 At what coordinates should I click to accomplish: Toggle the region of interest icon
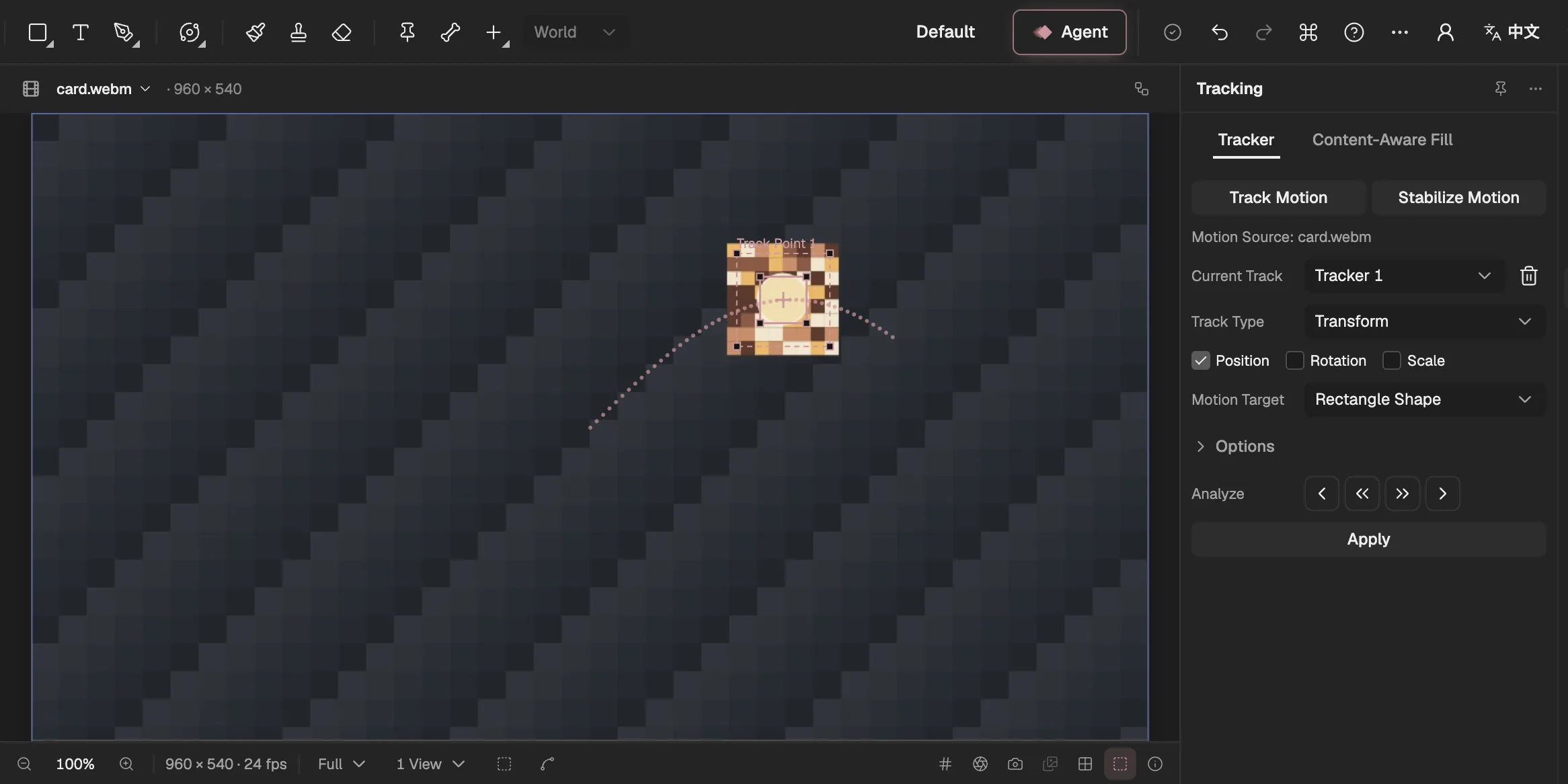504,764
